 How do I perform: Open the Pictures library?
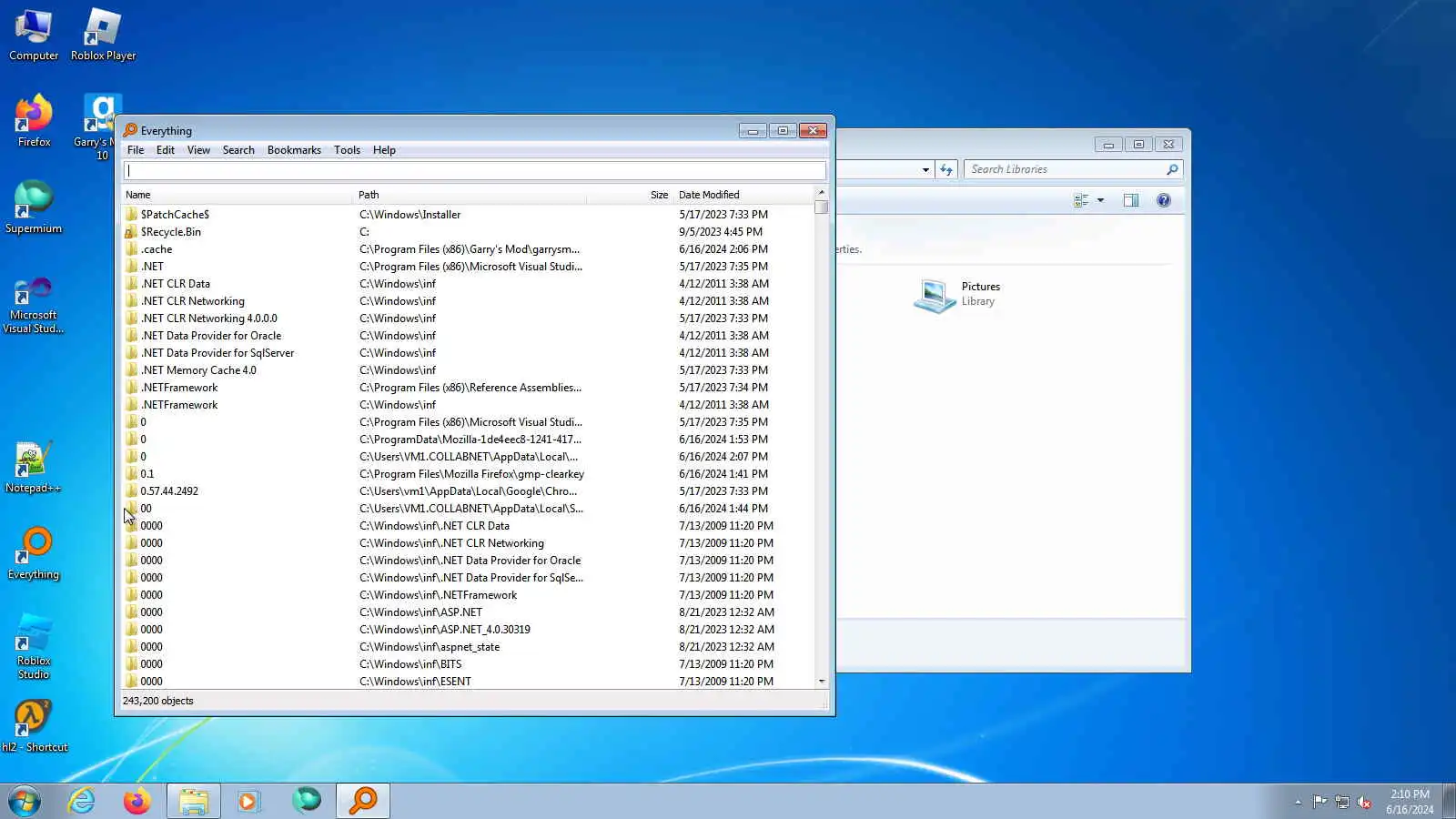click(957, 295)
